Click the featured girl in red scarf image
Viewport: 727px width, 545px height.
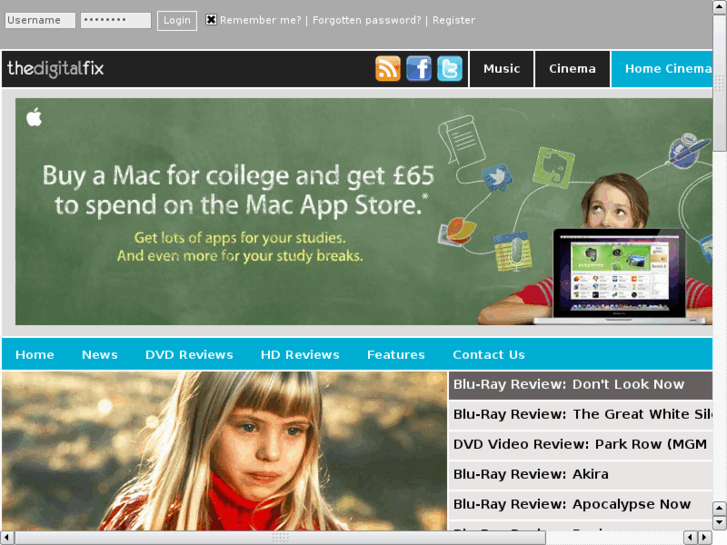click(224, 451)
